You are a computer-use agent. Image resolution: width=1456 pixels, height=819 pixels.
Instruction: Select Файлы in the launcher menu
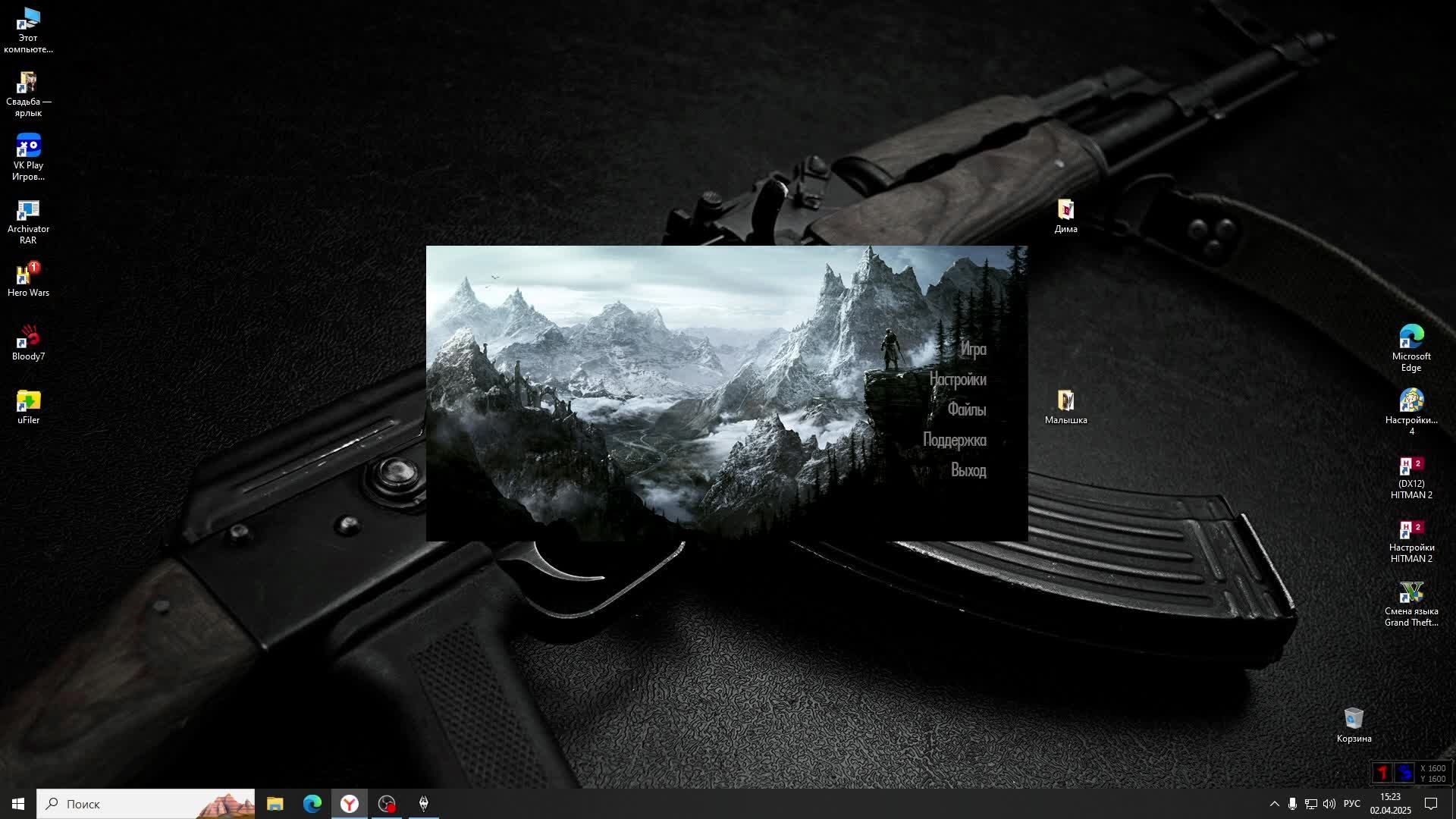tap(966, 410)
